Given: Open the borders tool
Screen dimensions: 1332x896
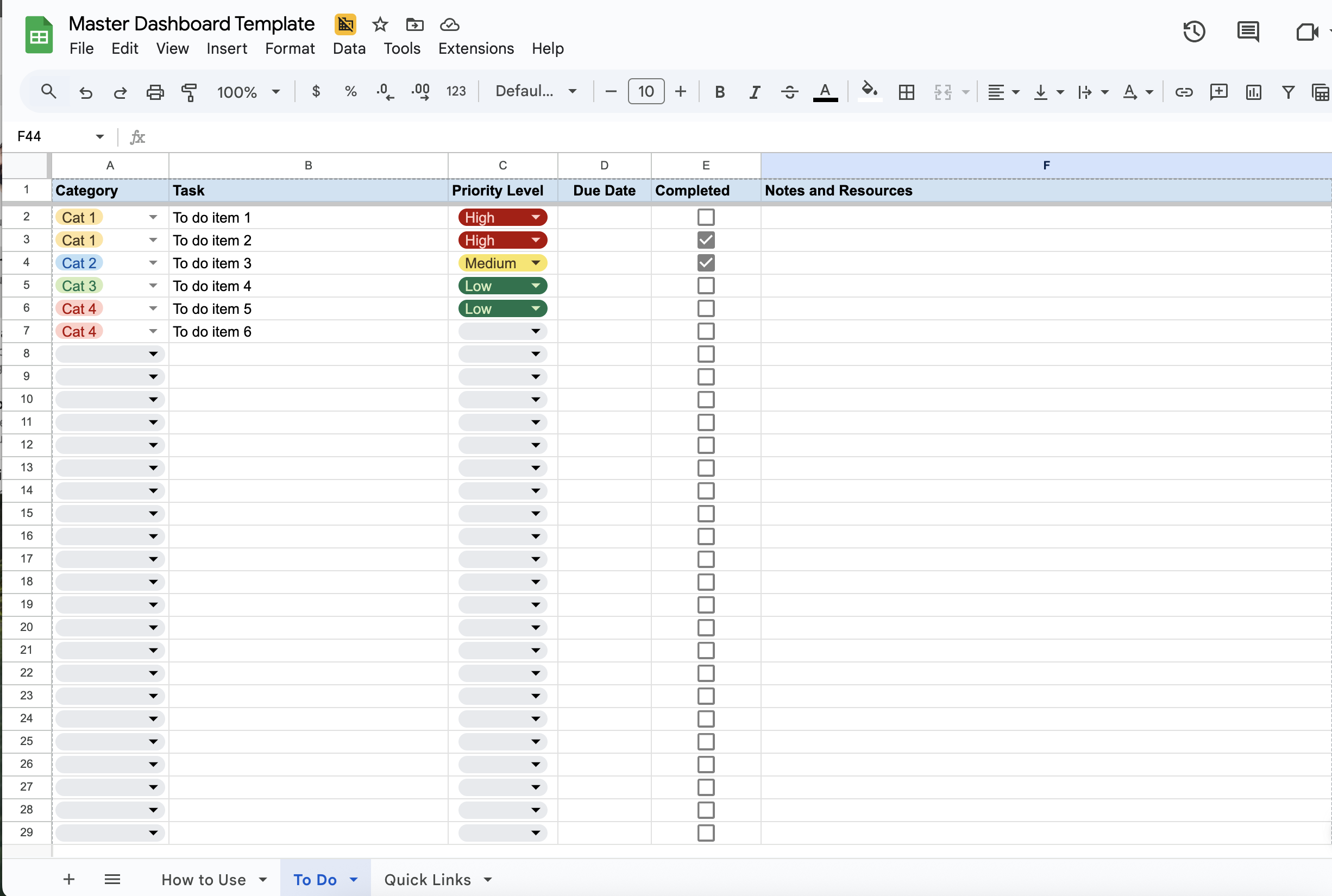Looking at the screenshot, I should pyautogui.click(x=906, y=92).
